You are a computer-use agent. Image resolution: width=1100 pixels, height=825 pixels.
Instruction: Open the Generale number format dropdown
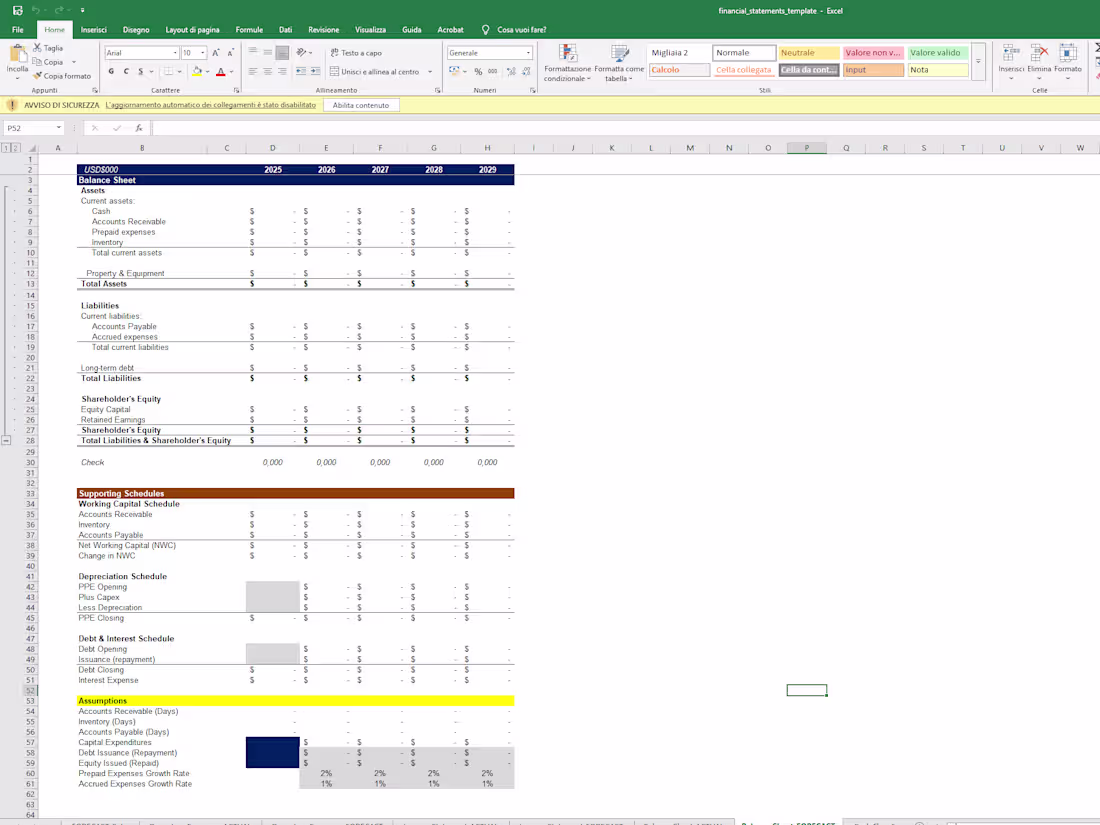click(x=527, y=53)
